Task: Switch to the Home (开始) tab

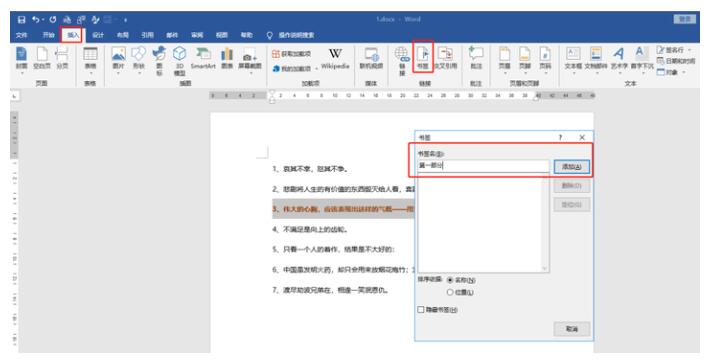Action: (48, 35)
